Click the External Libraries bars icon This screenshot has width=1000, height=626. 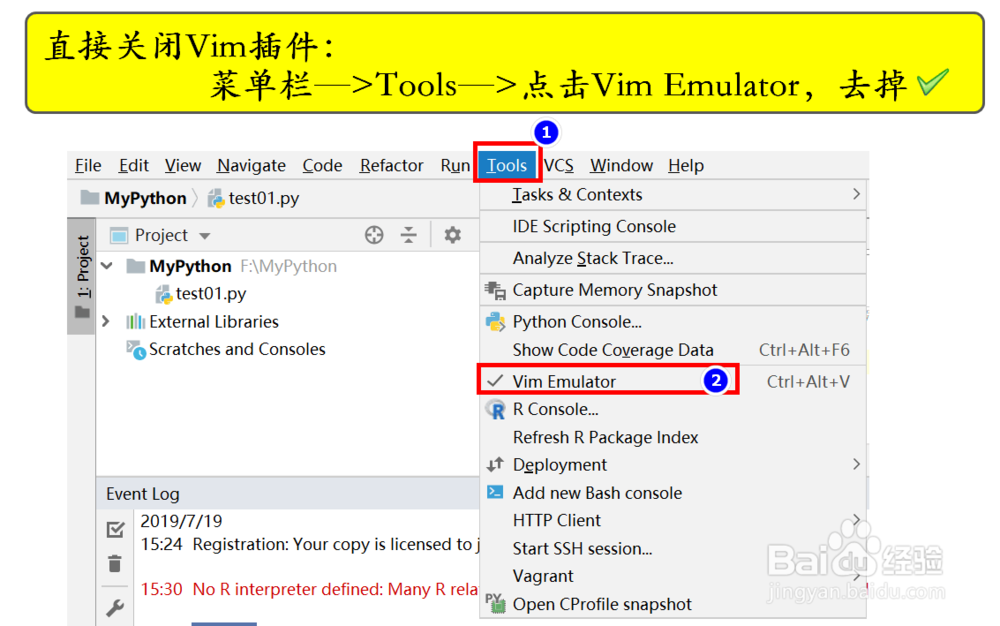click(x=135, y=322)
